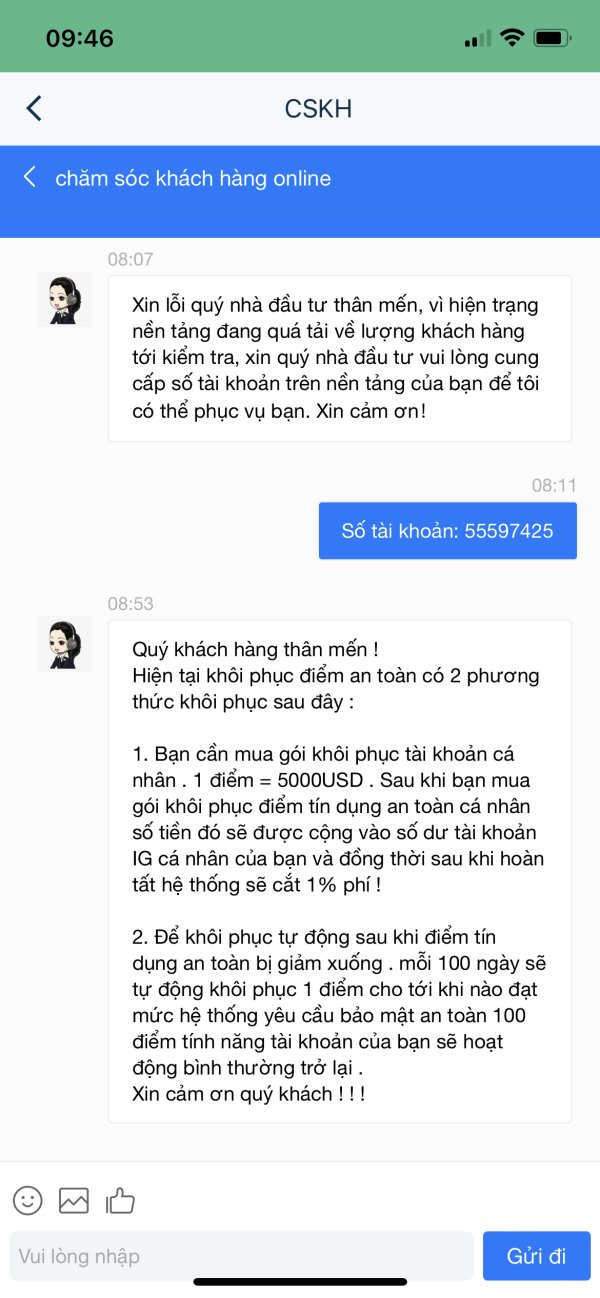The width and height of the screenshot is (600, 1298).
Task: Select the Số tài khoản: 55597425 message bubble
Action: click(x=448, y=531)
